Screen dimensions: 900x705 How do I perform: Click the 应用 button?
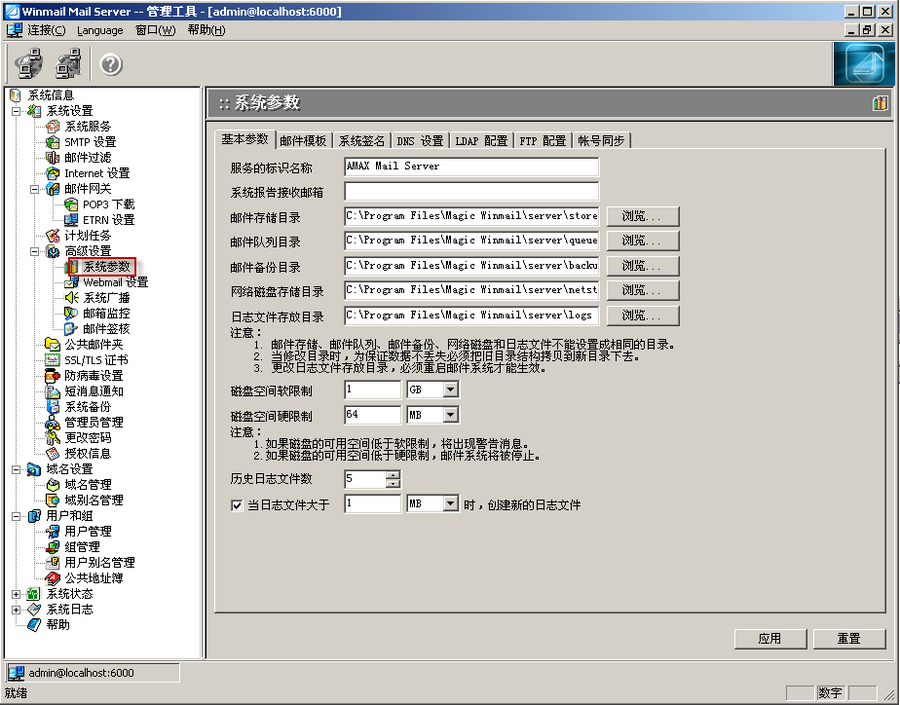[x=769, y=638]
